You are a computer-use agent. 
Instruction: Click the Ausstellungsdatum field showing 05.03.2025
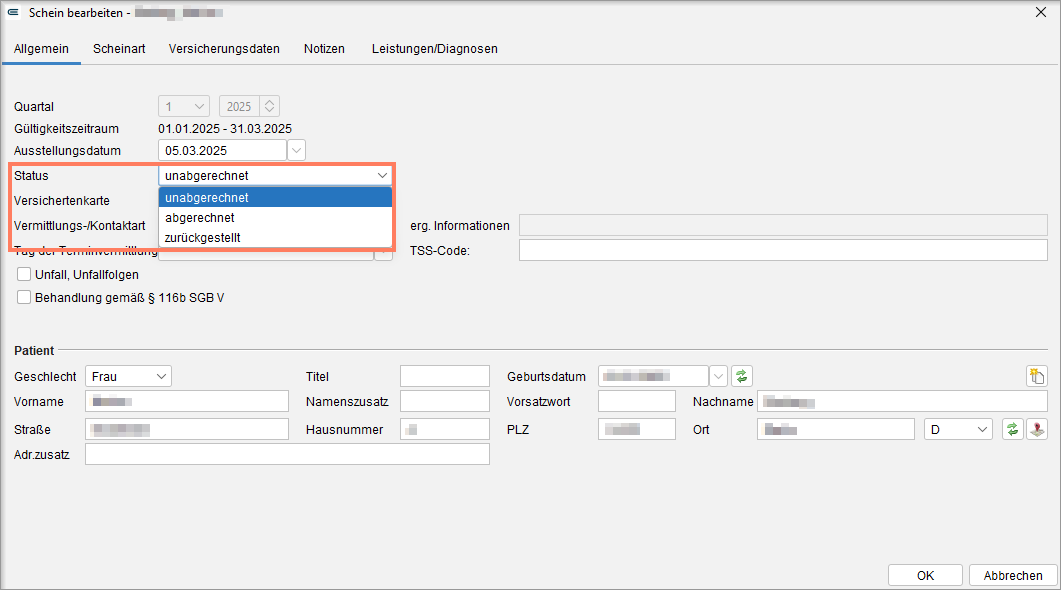point(223,150)
